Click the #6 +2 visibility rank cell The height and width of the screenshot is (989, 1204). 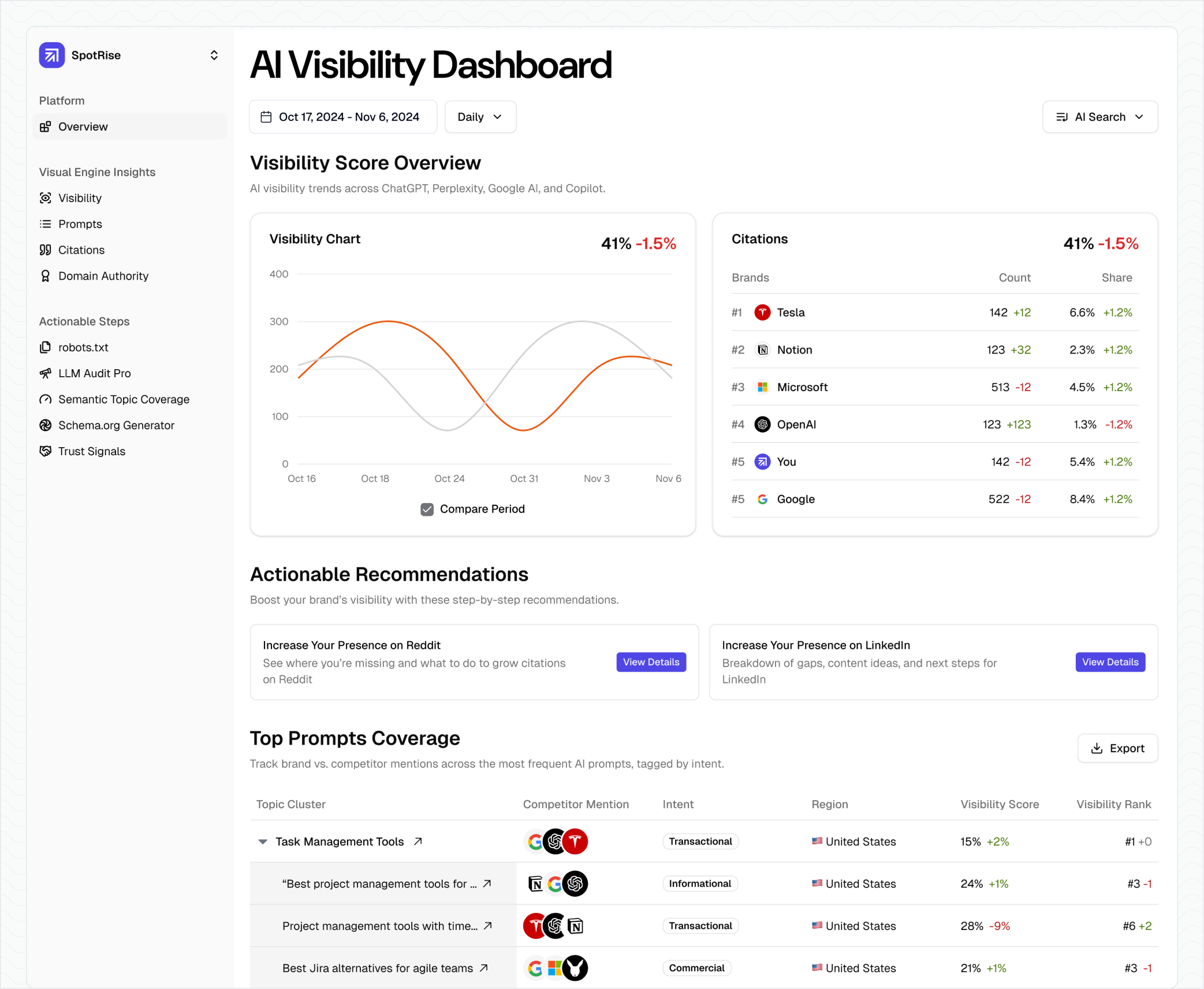tap(1137, 926)
